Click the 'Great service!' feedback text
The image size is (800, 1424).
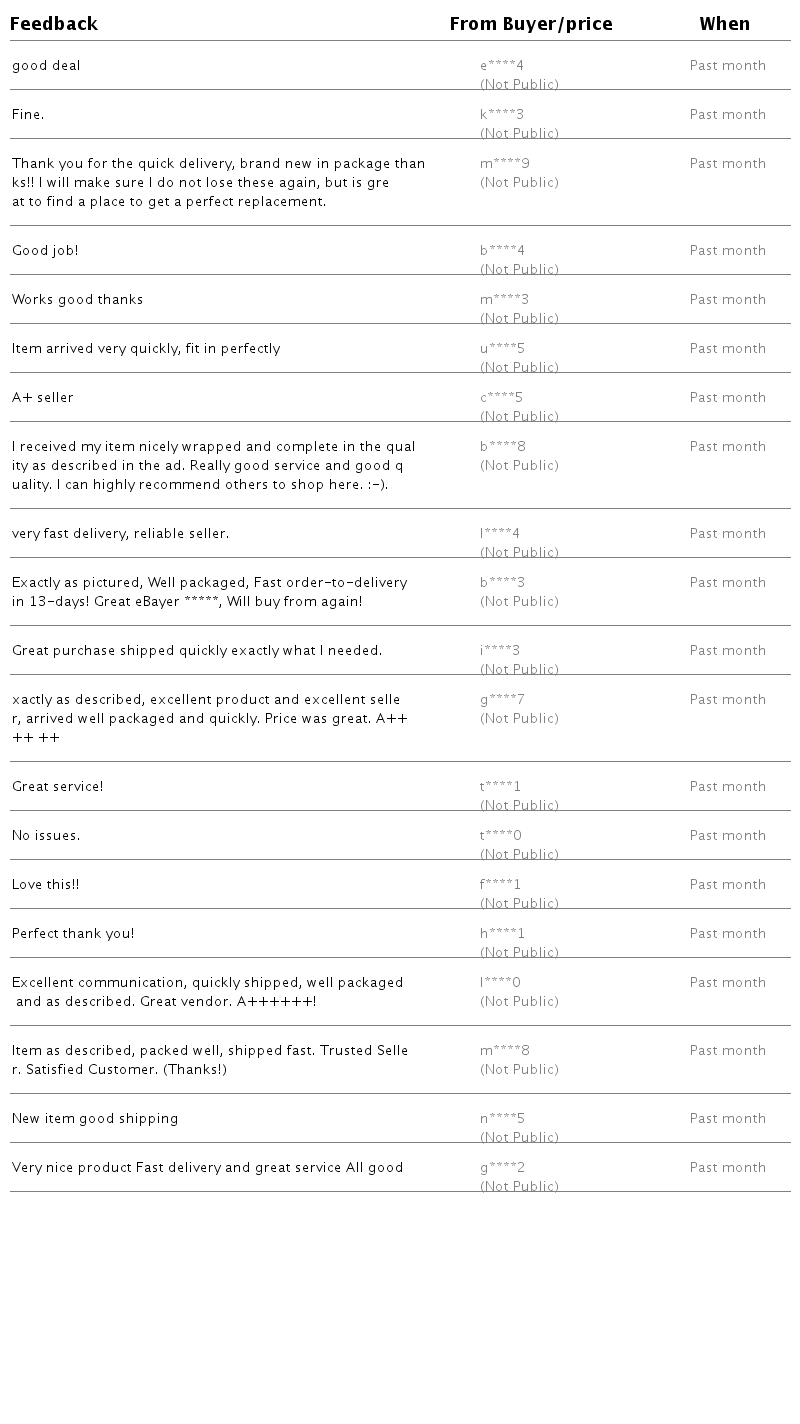57,787
